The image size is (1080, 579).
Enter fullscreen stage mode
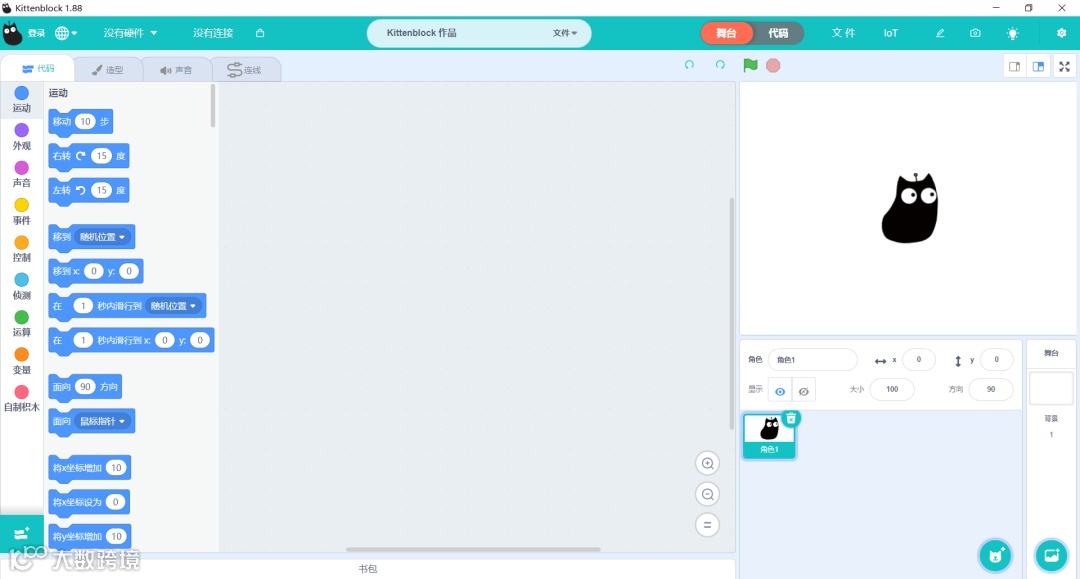point(1064,66)
